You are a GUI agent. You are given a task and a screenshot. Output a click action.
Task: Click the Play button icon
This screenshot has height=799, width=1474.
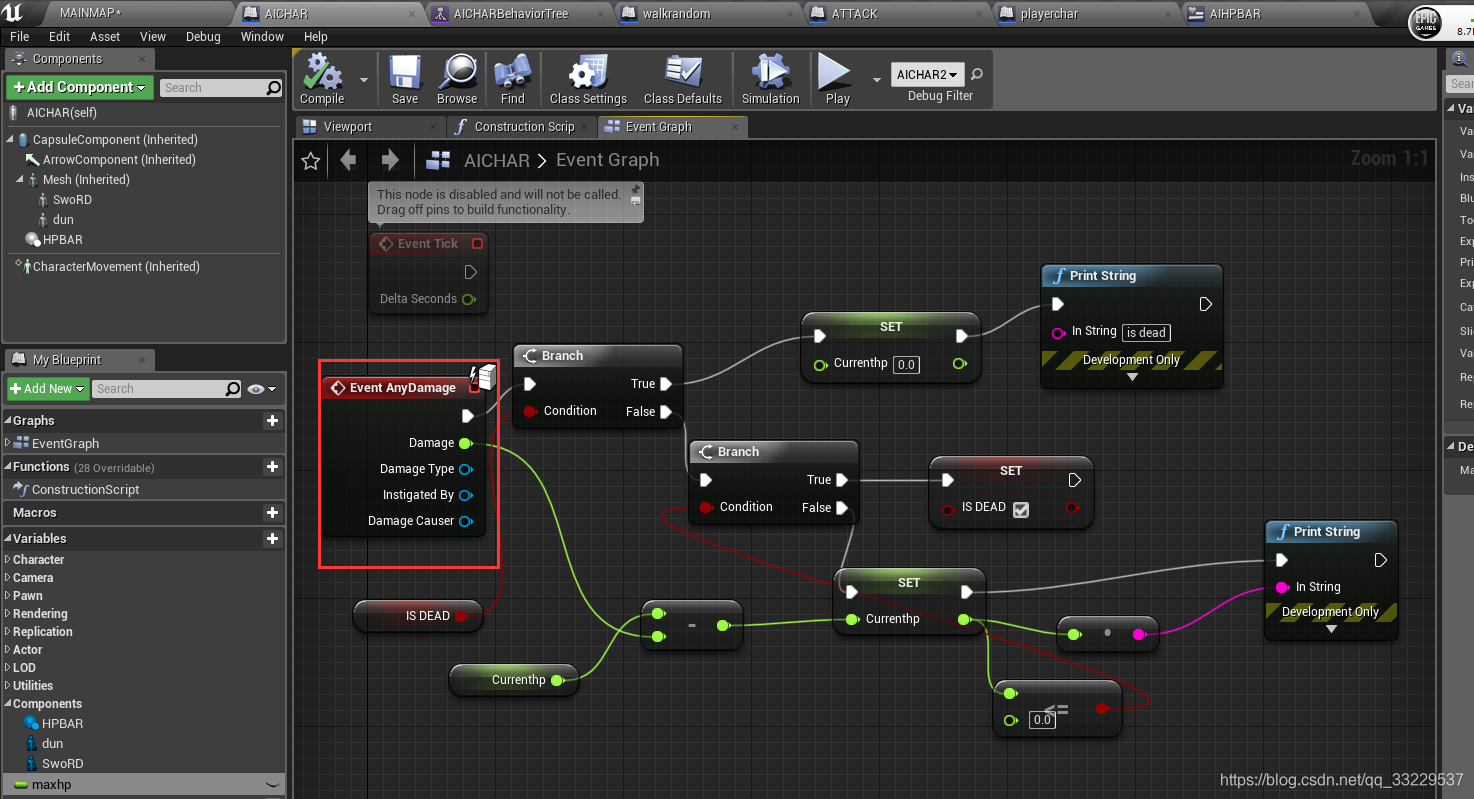click(x=834, y=72)
